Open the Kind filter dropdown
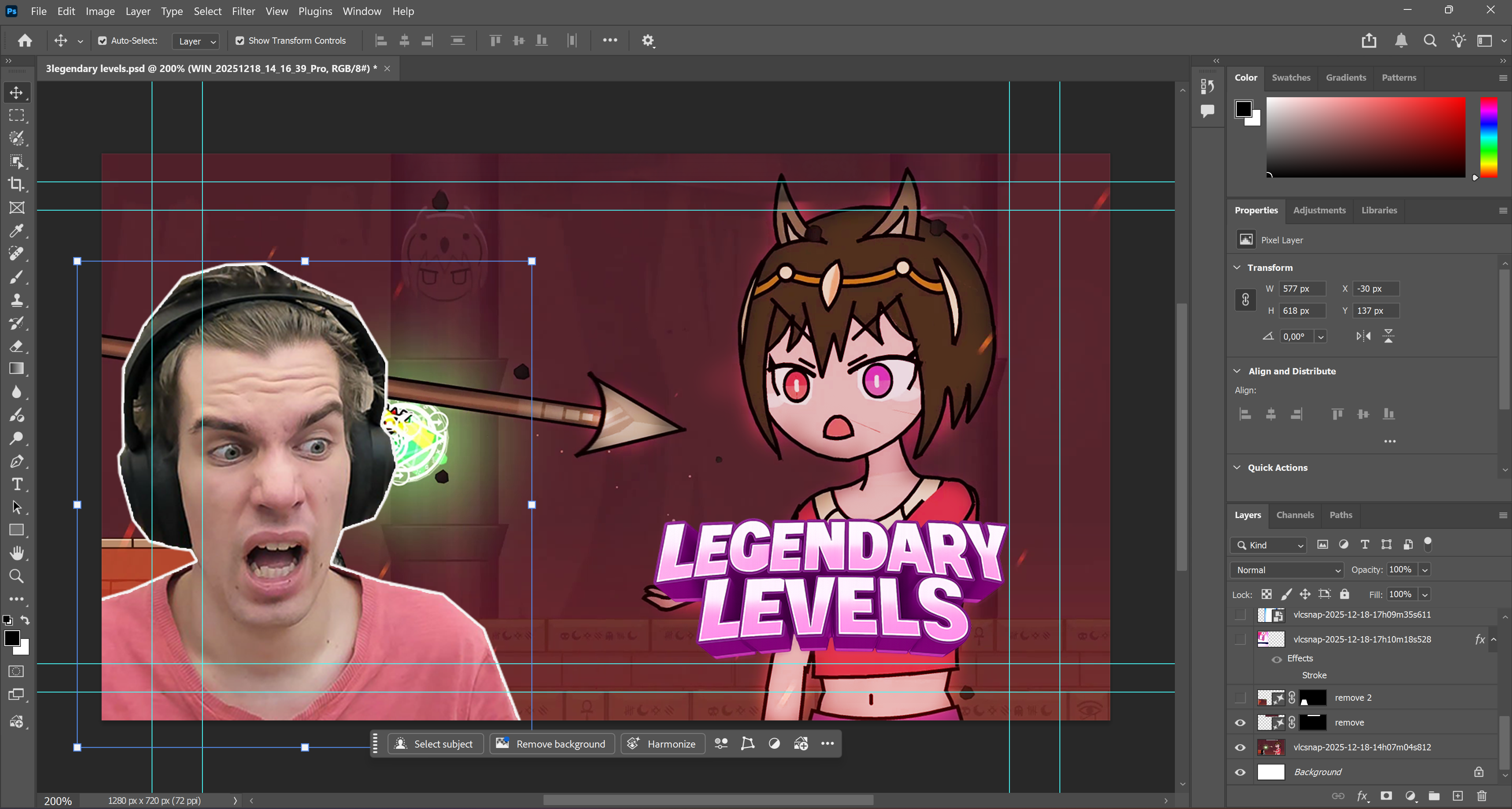1512x809 pixels. coord(1268,545)
